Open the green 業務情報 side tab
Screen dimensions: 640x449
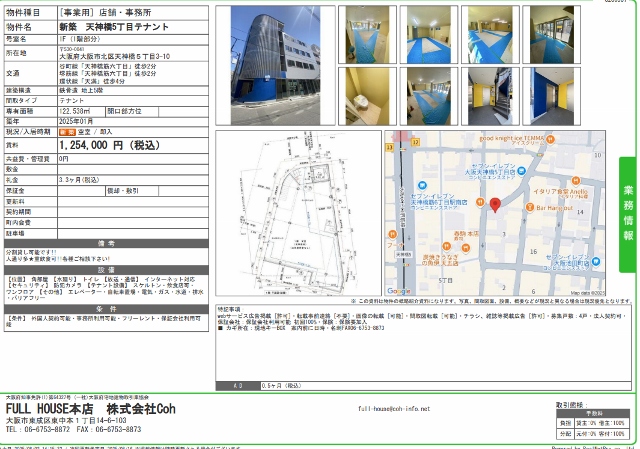click(628, 214)
